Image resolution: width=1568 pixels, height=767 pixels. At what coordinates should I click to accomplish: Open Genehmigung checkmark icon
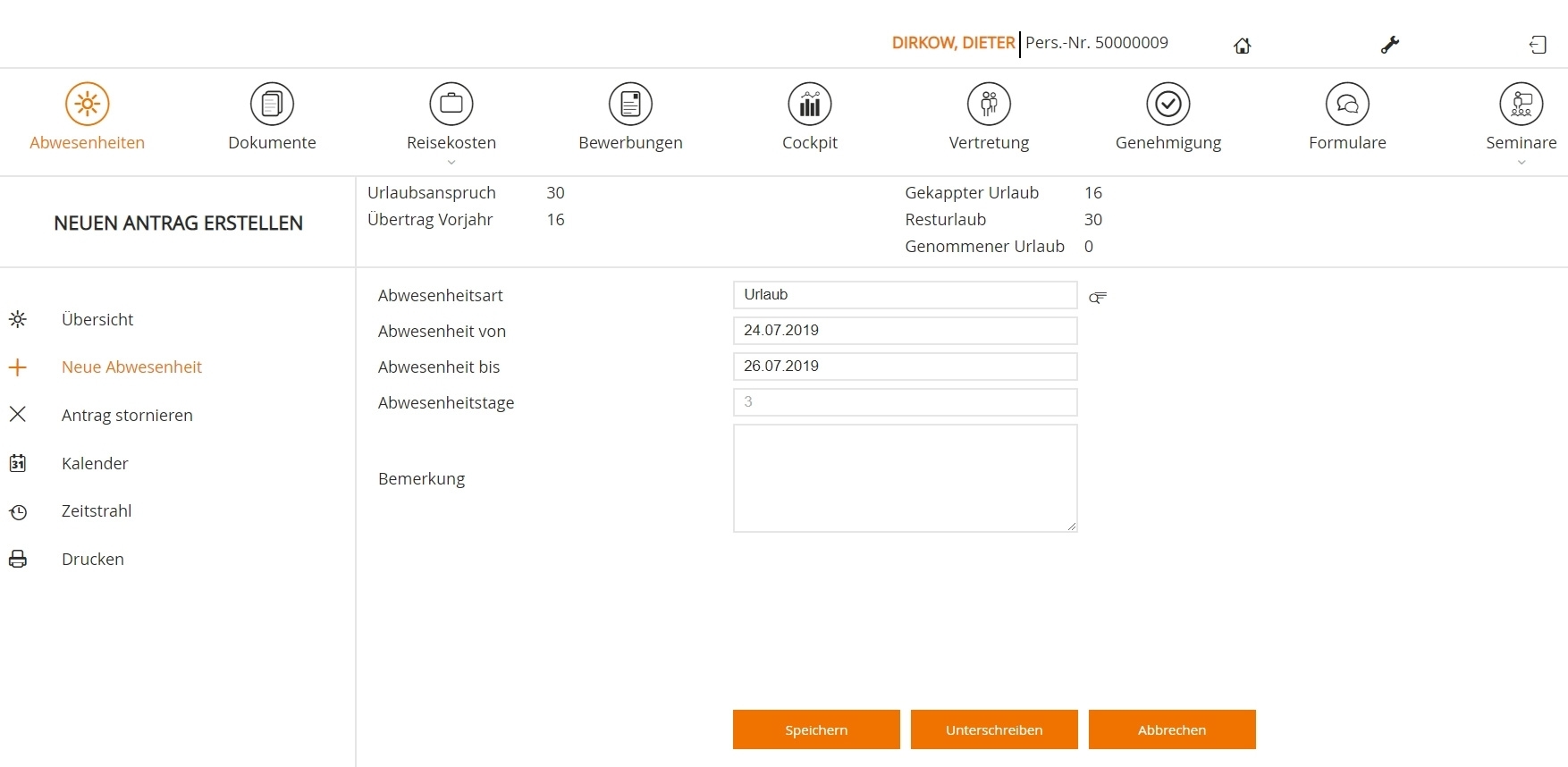tap(1168, 104)
